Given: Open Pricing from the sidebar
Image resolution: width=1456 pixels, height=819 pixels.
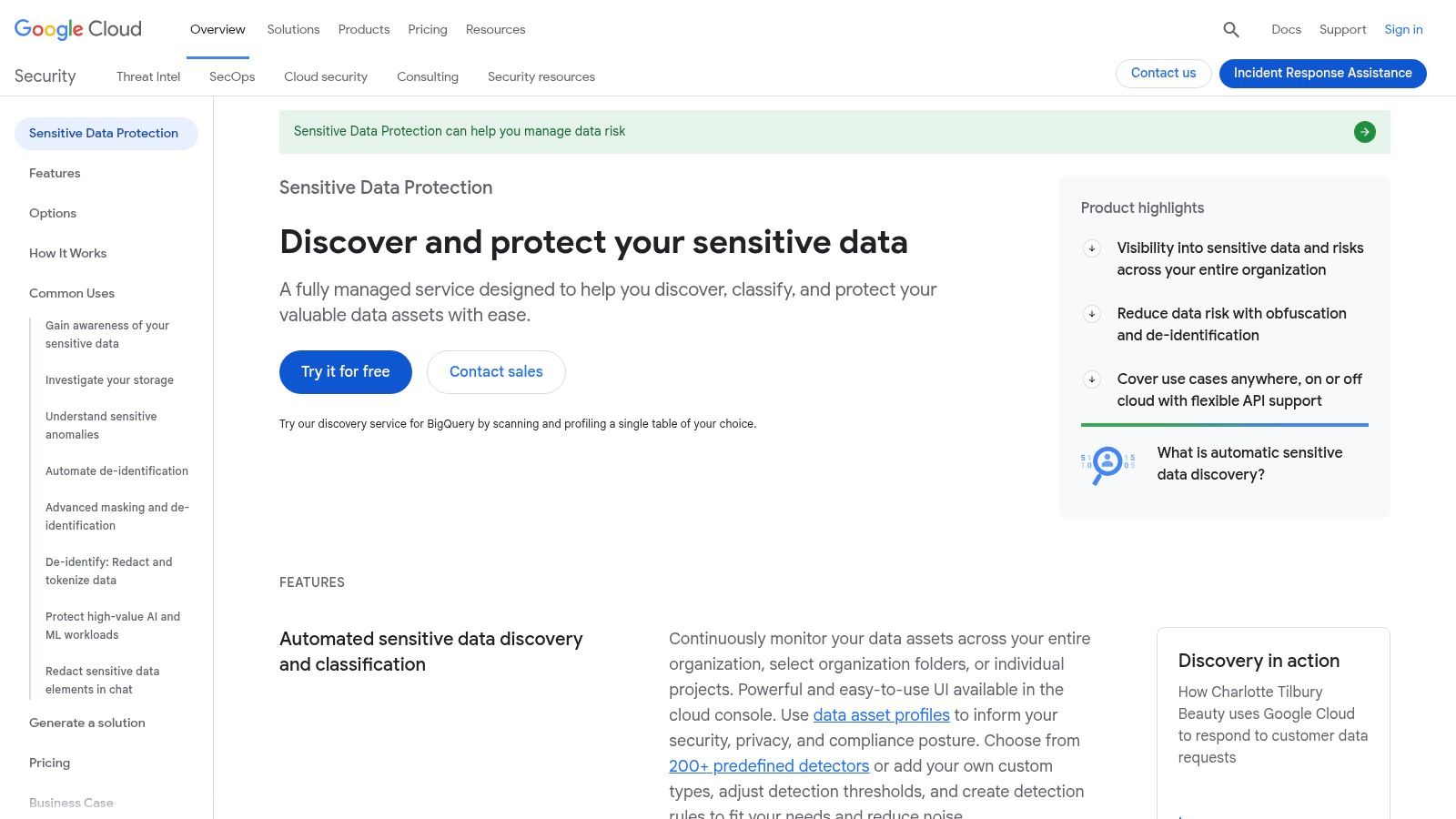Looking at the screenshot, I should point(49,763).
